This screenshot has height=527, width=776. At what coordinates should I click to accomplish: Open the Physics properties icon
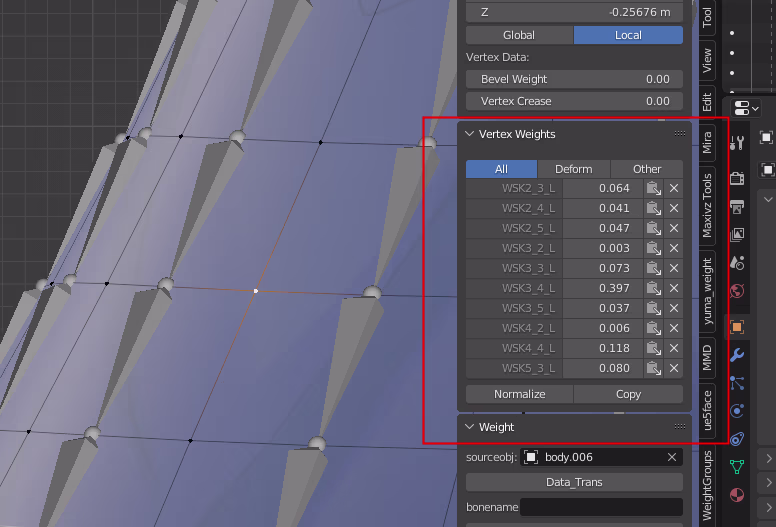(x=737, y=411)
